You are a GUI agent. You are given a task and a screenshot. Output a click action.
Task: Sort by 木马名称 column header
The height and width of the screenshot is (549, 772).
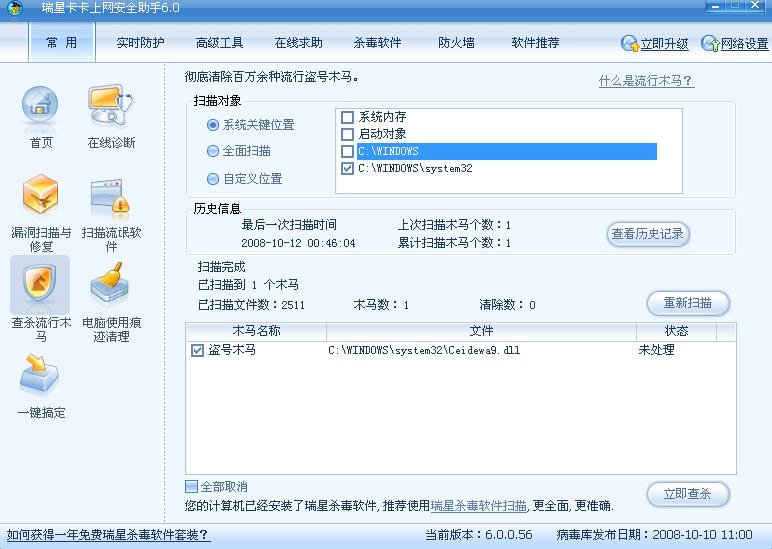[256, 331]
